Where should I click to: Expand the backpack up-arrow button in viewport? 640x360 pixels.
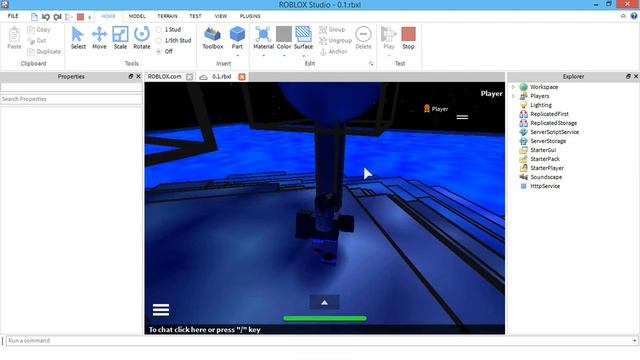tap(324, 302)
